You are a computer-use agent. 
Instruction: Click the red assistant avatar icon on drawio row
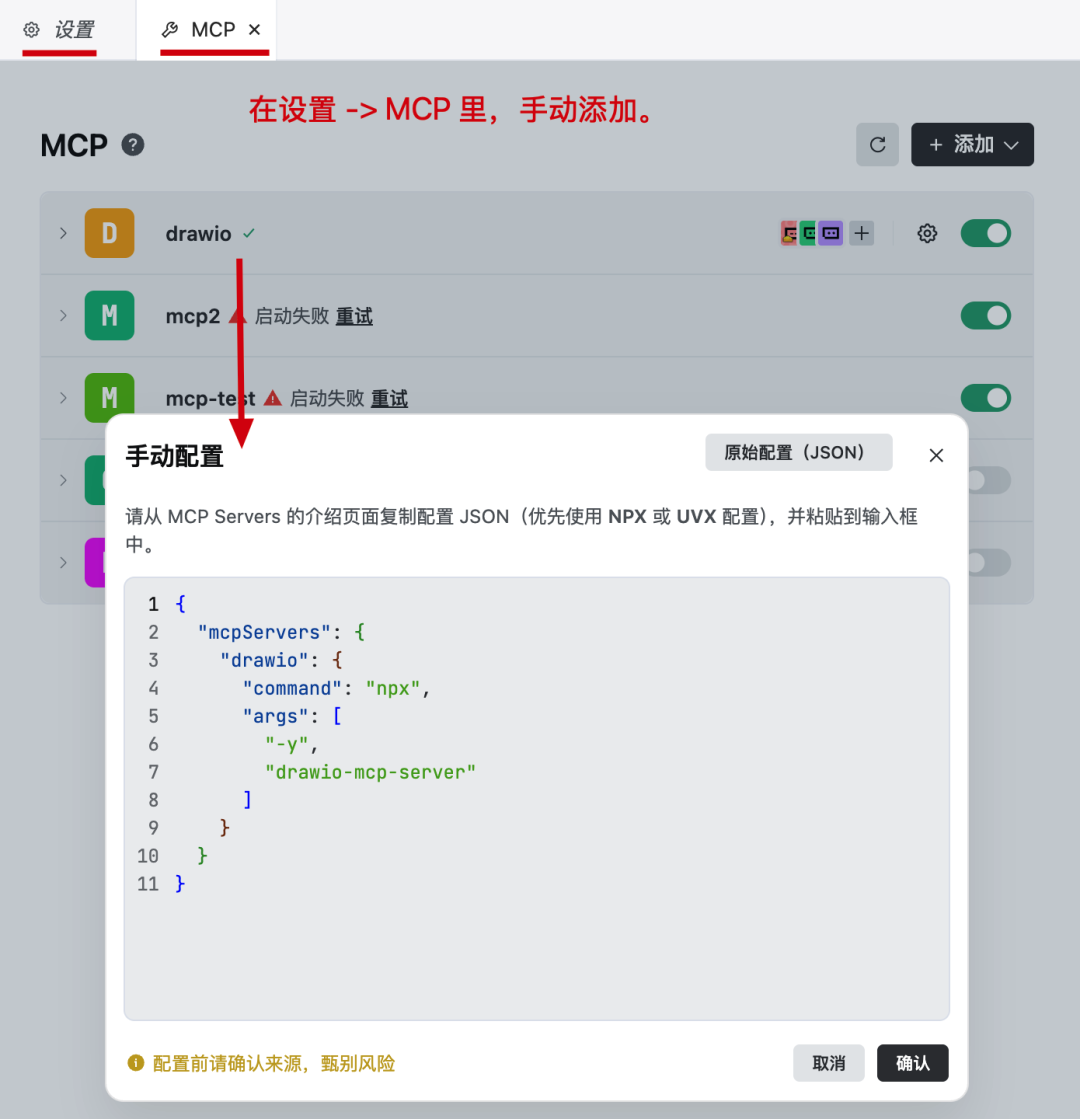click(x=789, y=232)
